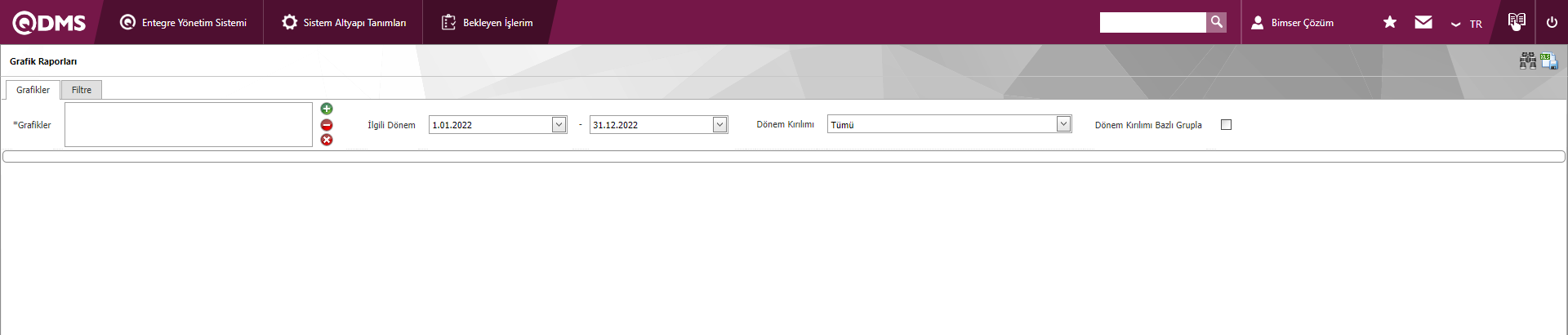
Task: Switch to the Grafikler tab
Action: (33, 90)
